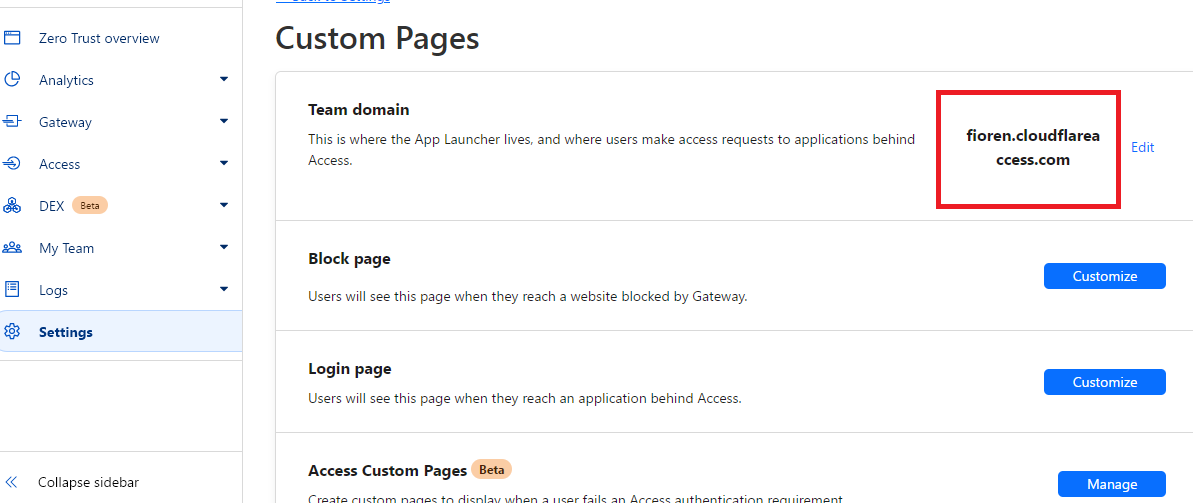This screenshot has height=503, width=1193.
Task: Expand the Access menu arrow
Action: [224, 163]
